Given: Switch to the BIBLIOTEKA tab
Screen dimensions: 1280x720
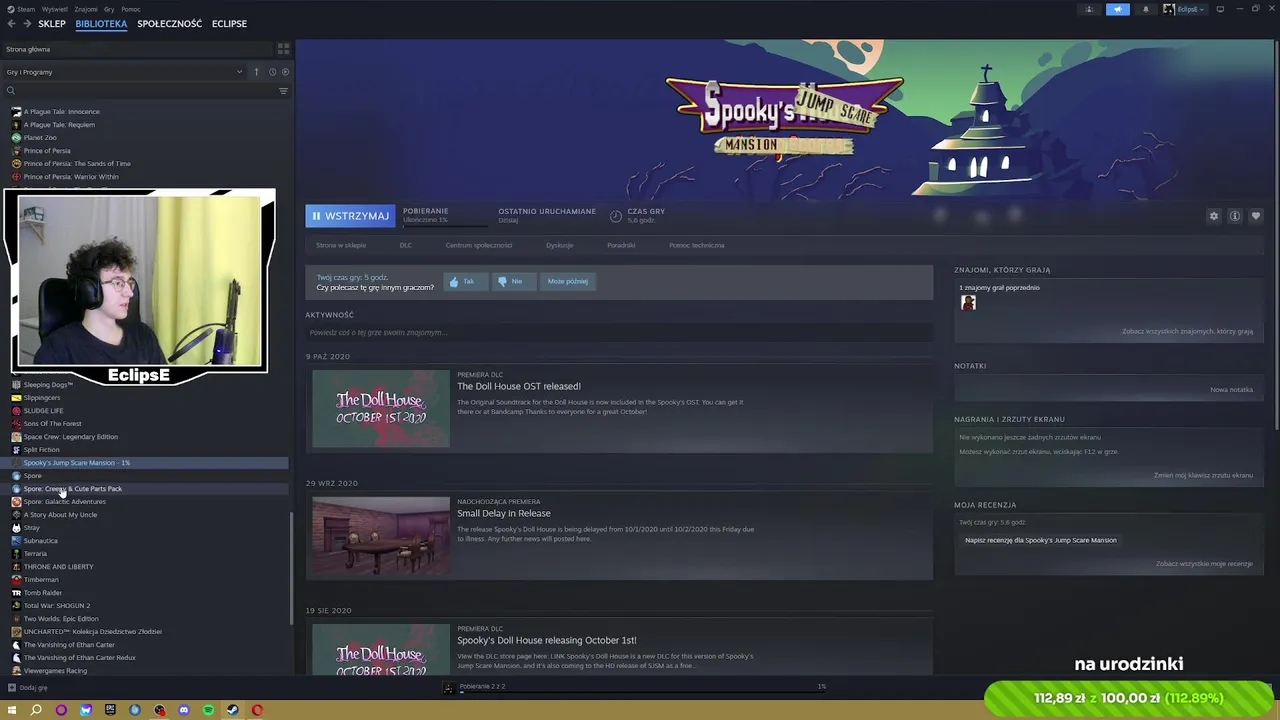Looking at the screenshot, I should point(101,24).
